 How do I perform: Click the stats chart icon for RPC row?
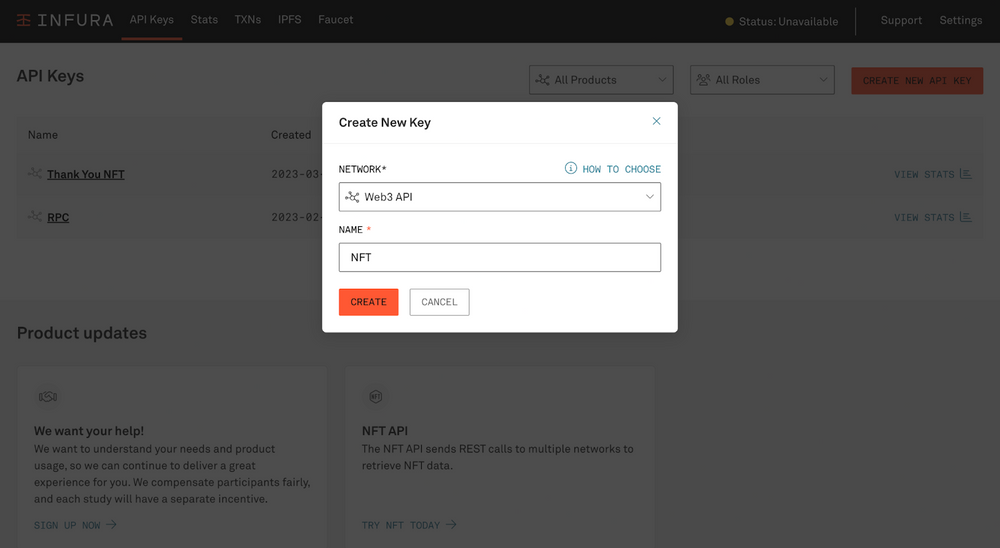pos(965,217)
